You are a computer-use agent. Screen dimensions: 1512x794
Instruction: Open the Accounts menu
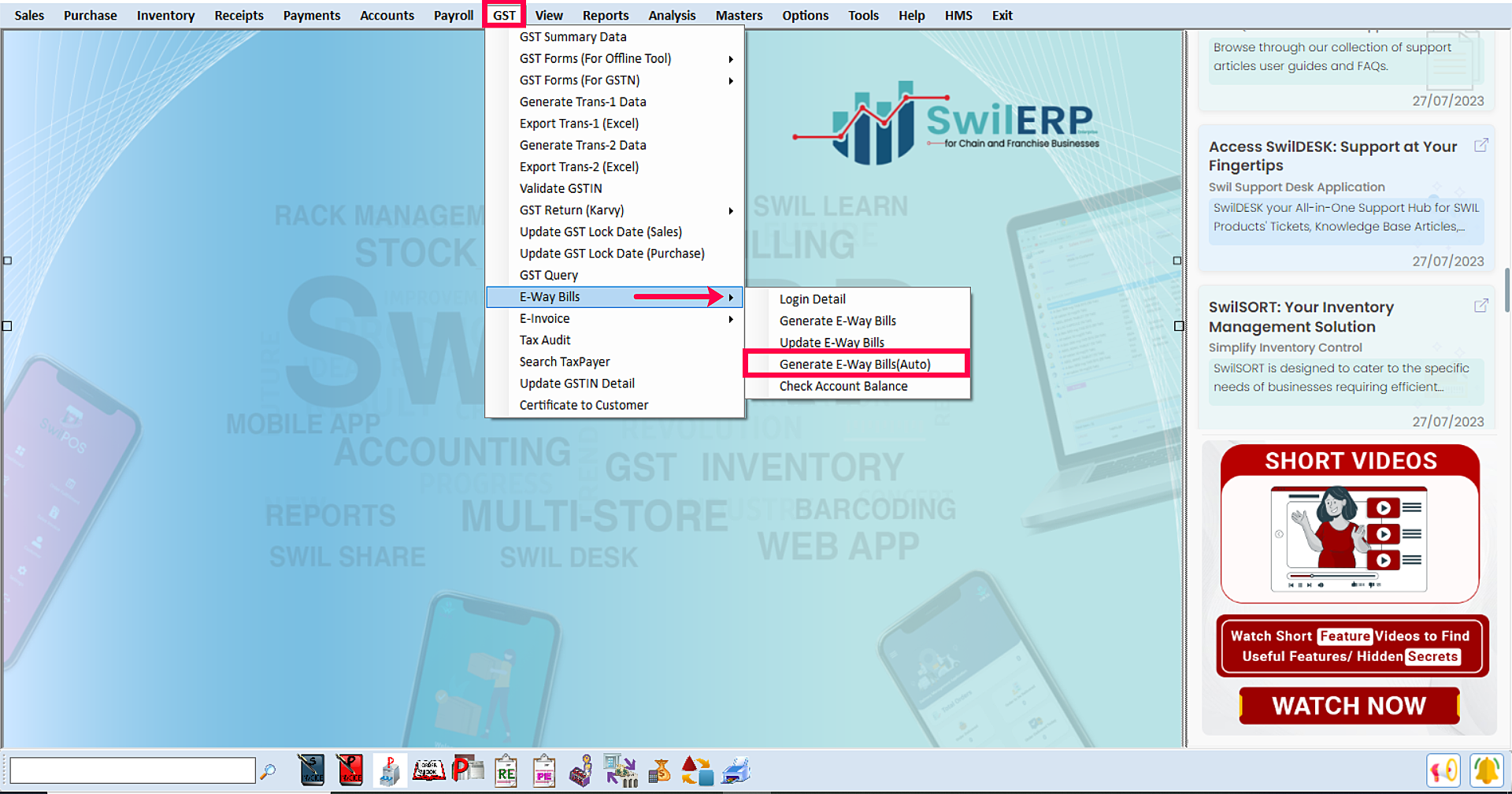pos(387,15)
